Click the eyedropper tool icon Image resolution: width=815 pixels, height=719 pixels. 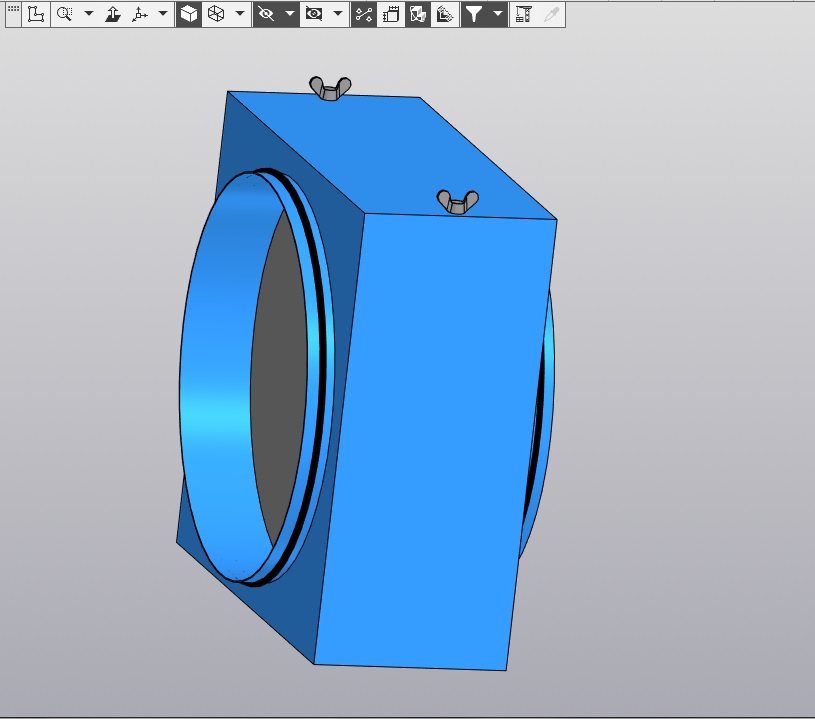point(551,14)
